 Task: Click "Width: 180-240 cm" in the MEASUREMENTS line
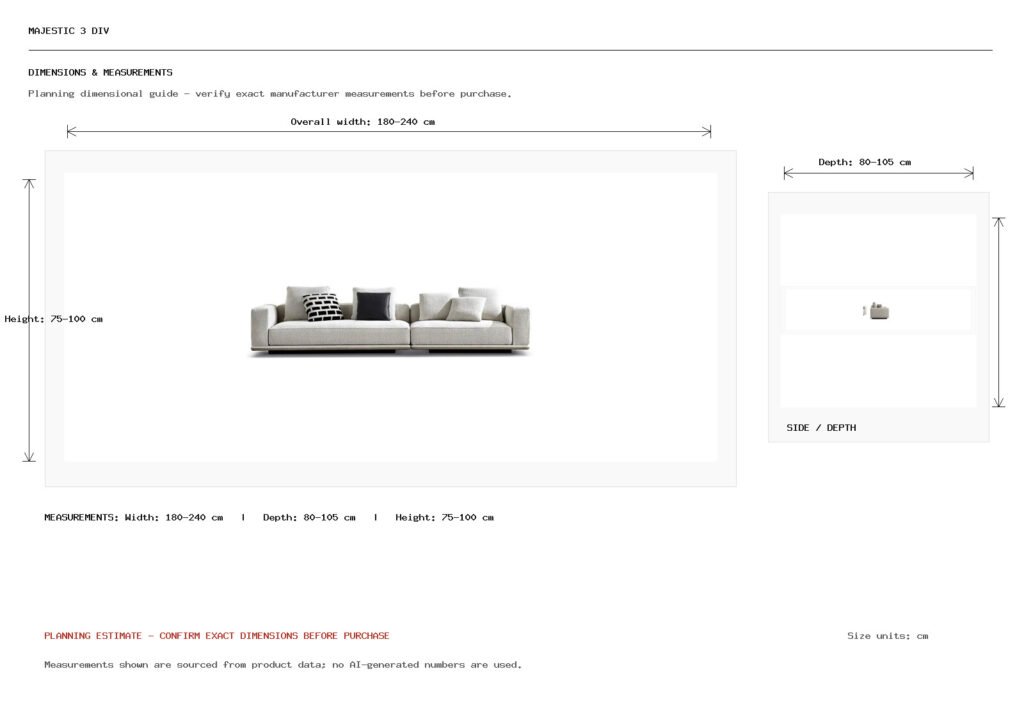[x=174, y=517]
